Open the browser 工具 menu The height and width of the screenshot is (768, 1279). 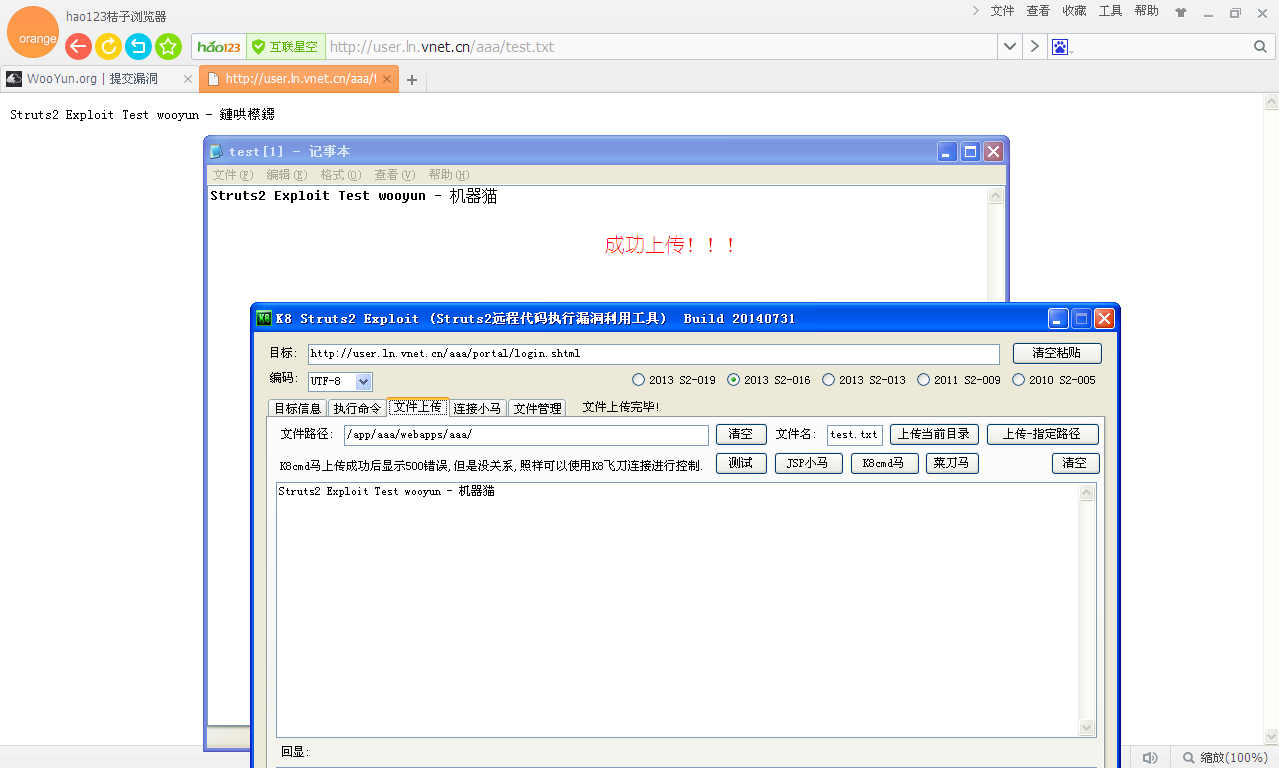[x=1110, y=11]
